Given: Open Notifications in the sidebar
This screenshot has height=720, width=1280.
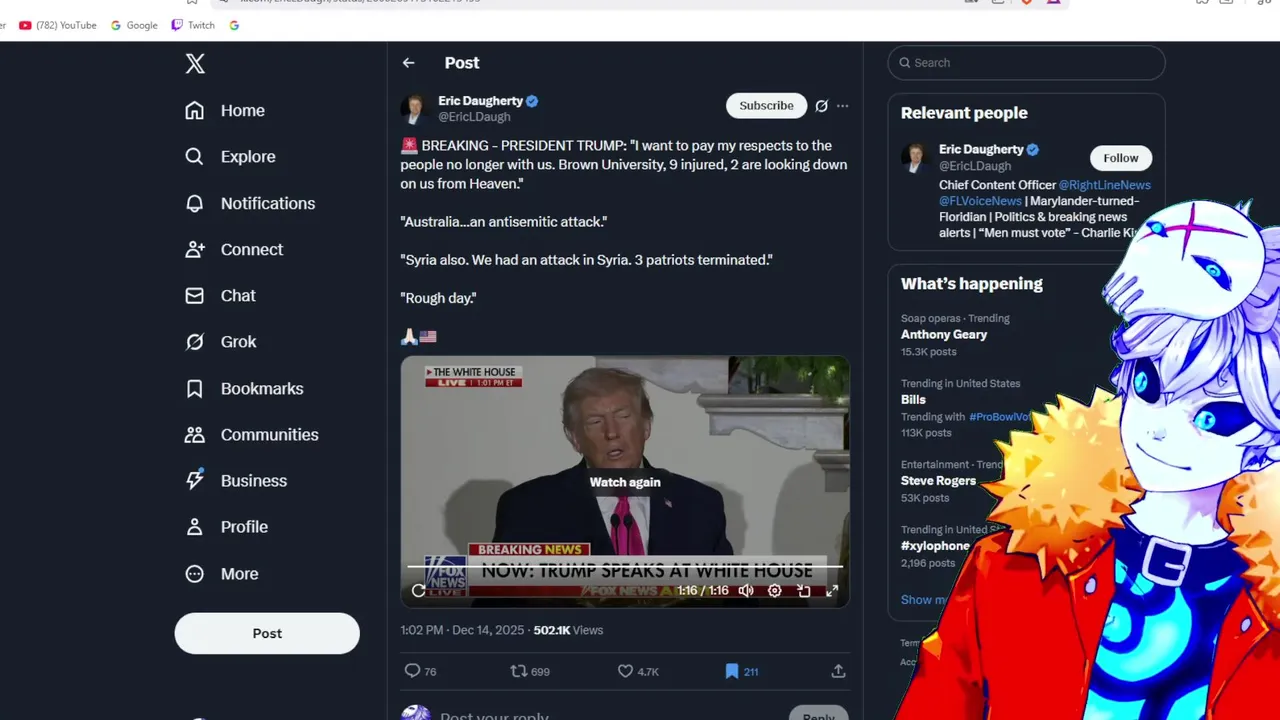Looking at the screenshot, I should pos(250,203).
